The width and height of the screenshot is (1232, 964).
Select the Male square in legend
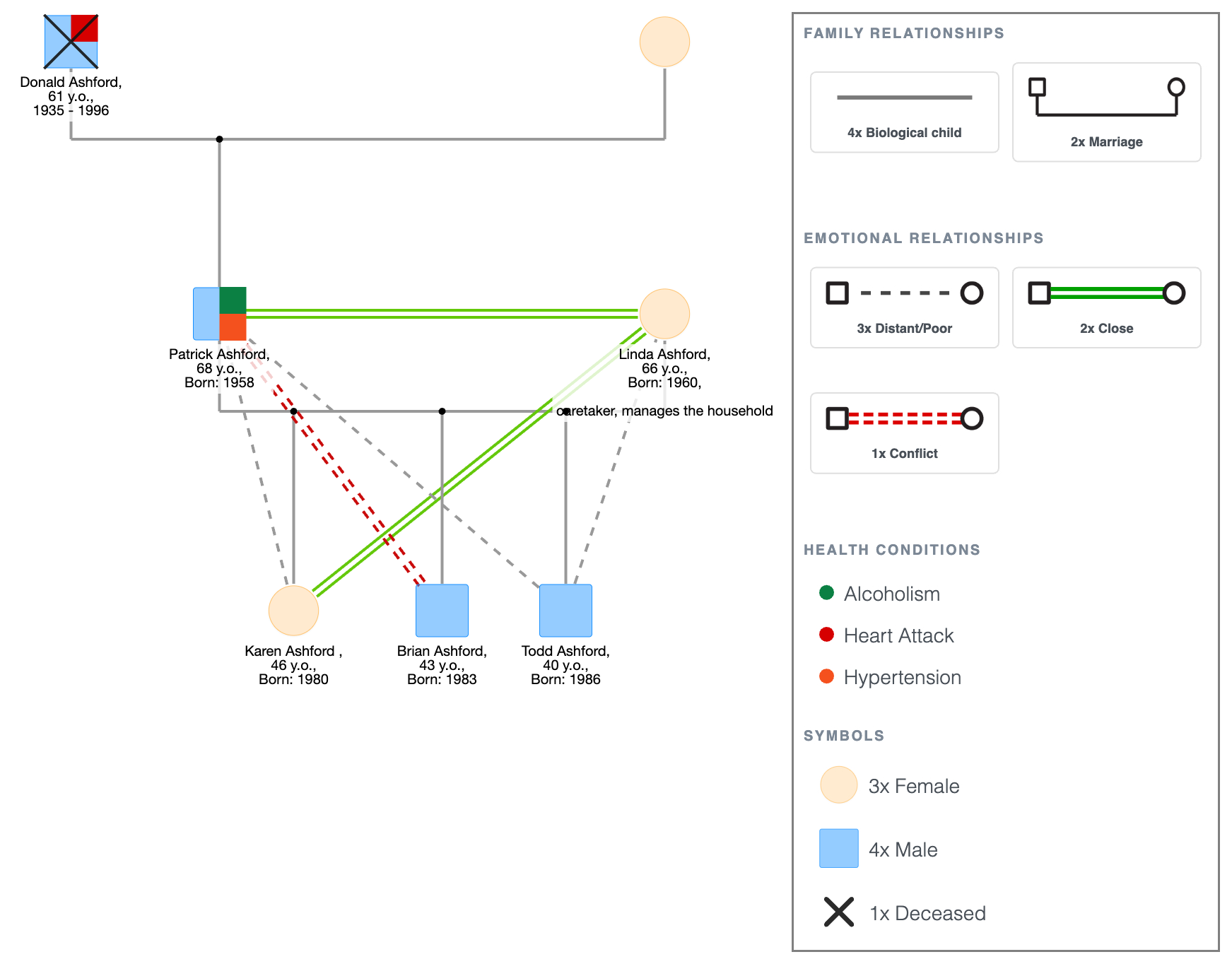[x=839, y=848]
